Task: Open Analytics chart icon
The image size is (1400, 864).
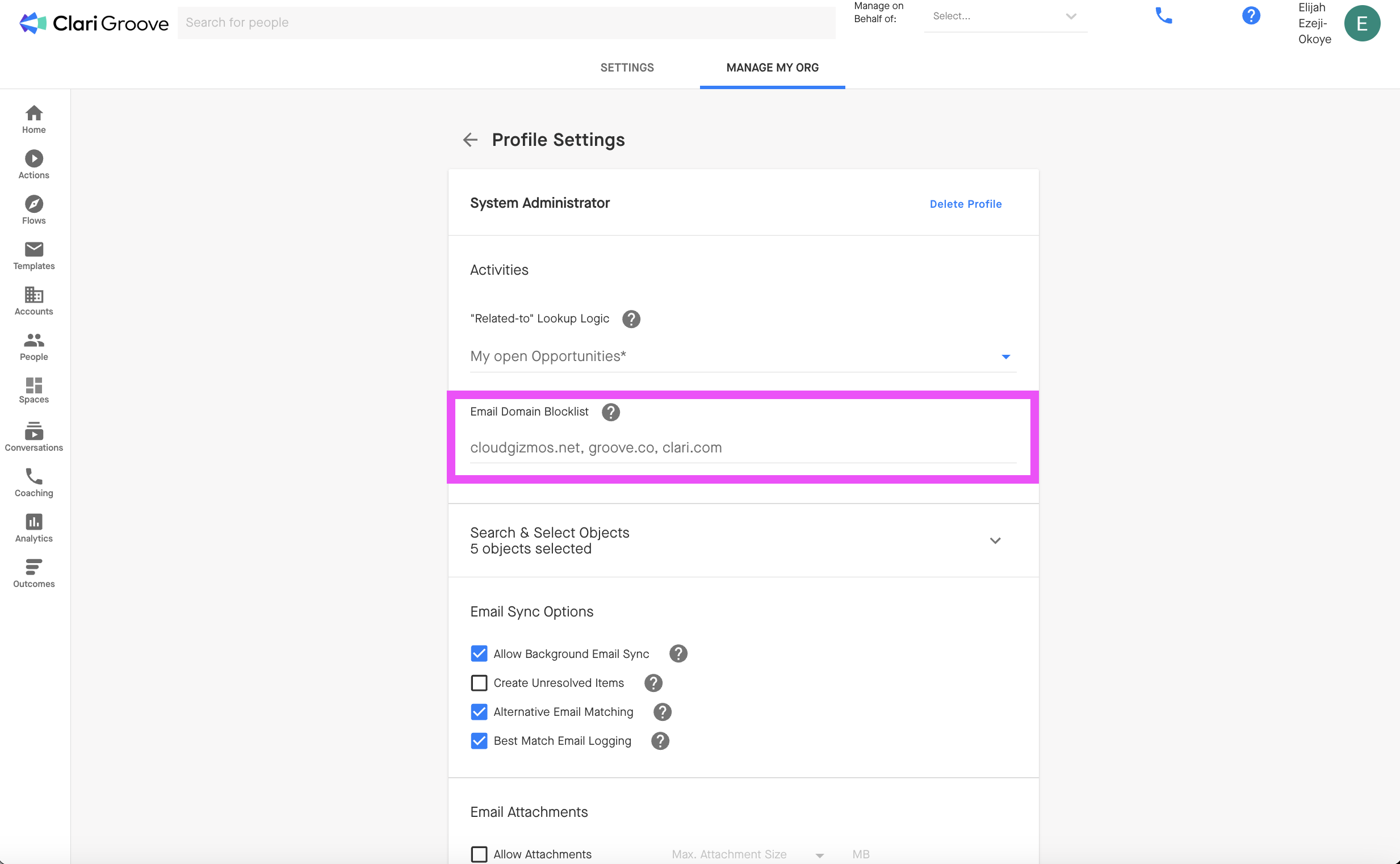Action: tap(33, 522)
